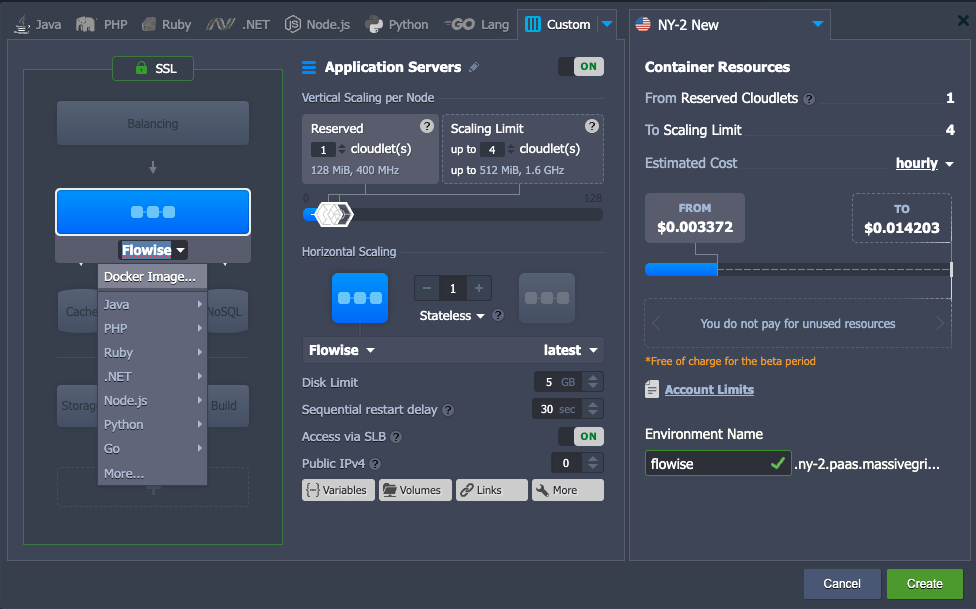
Task: Select the NoSQL layer block
Action: 228,311
